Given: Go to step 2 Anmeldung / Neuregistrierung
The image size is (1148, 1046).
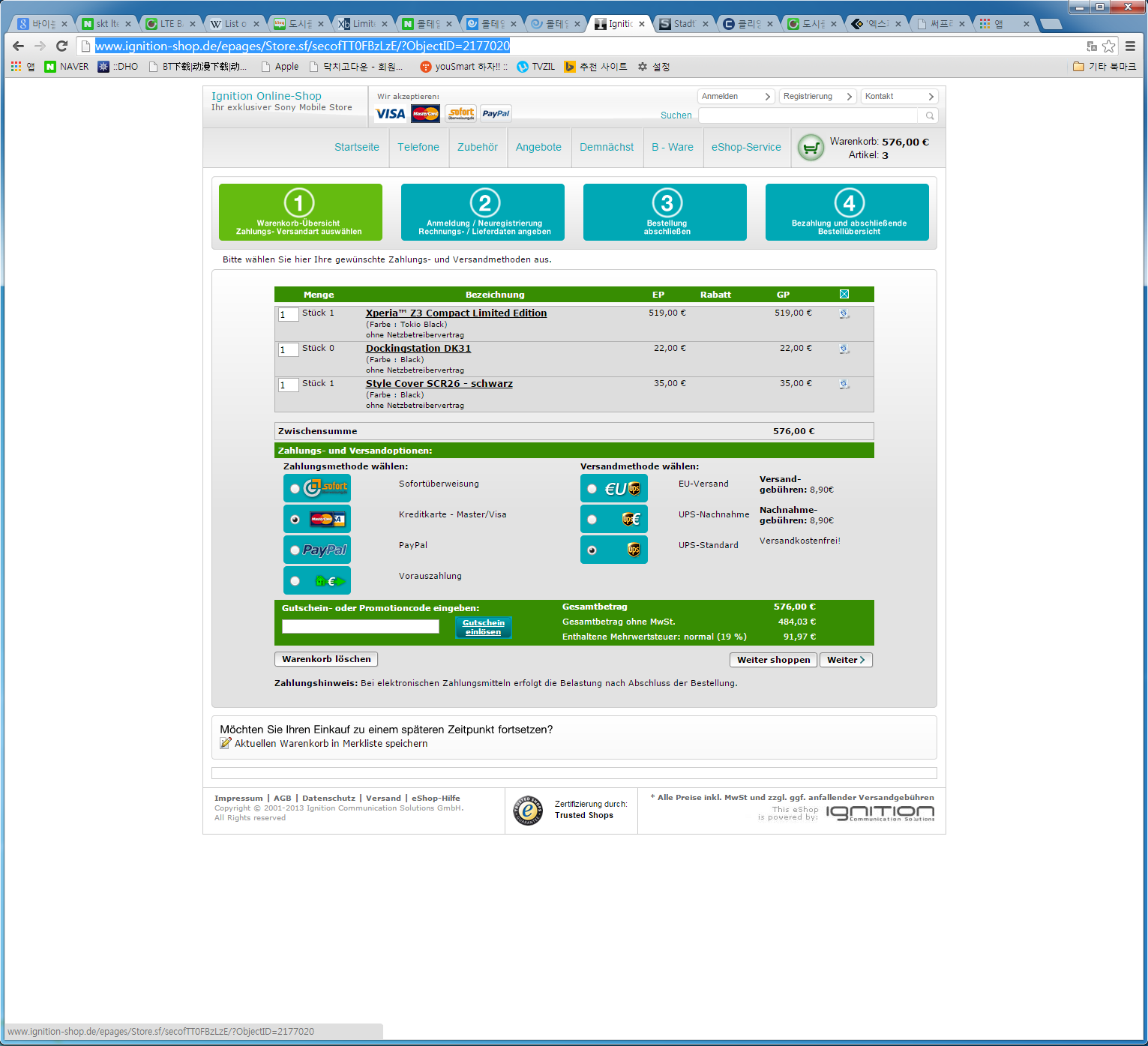Looking at the screenshot, I should [483, 212].
